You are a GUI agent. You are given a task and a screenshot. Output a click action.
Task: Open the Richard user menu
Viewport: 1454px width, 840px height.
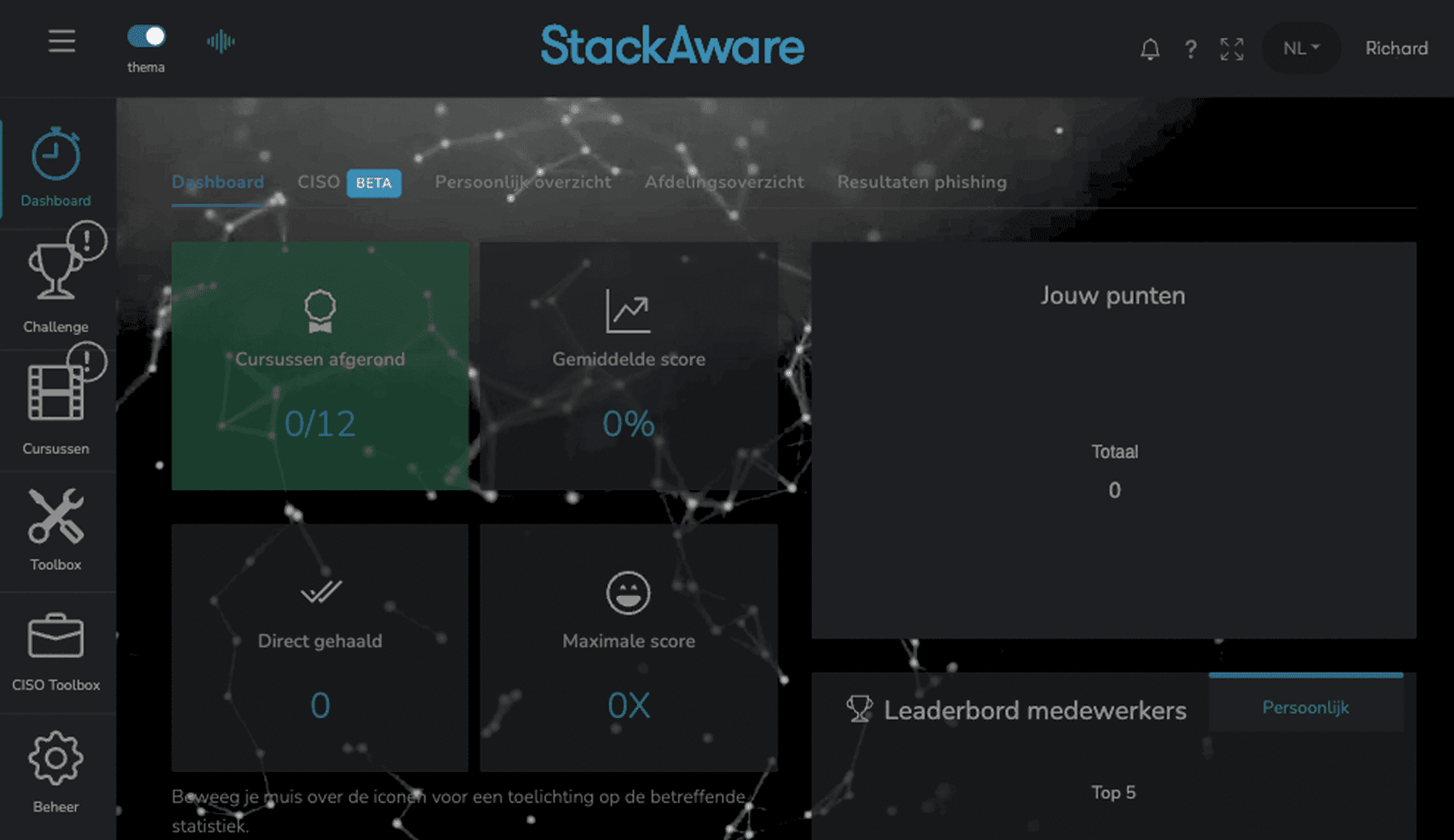[x=1396, y=48]
